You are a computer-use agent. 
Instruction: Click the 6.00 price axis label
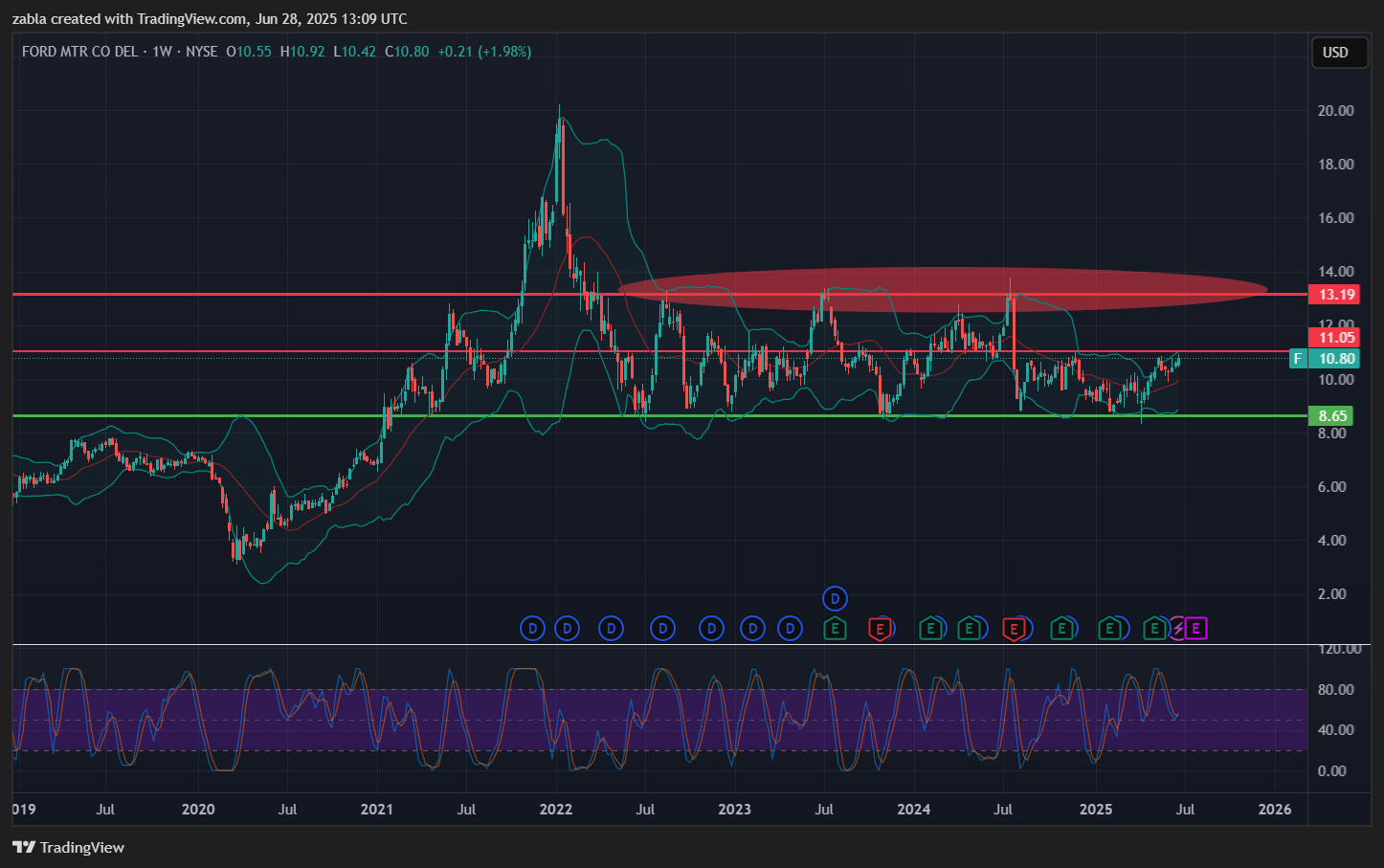point(1331,486)
